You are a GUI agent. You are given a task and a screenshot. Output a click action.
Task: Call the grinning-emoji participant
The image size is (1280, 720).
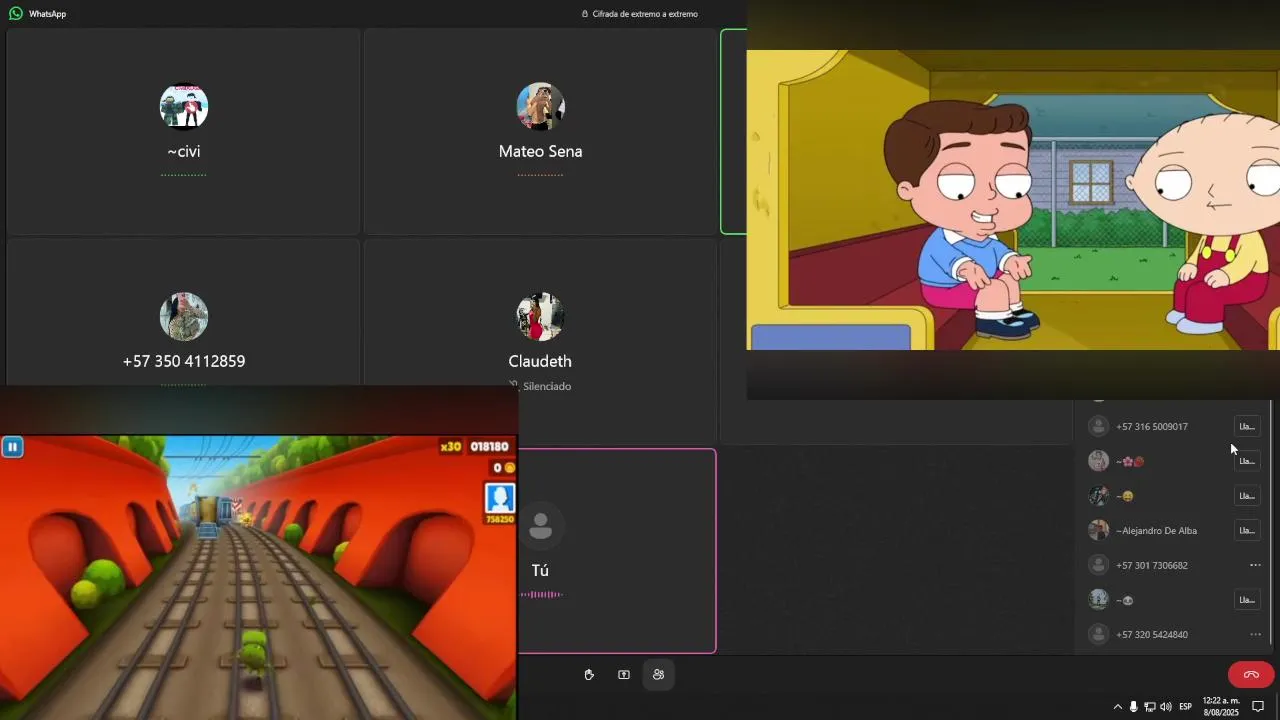click(1247, 496)
